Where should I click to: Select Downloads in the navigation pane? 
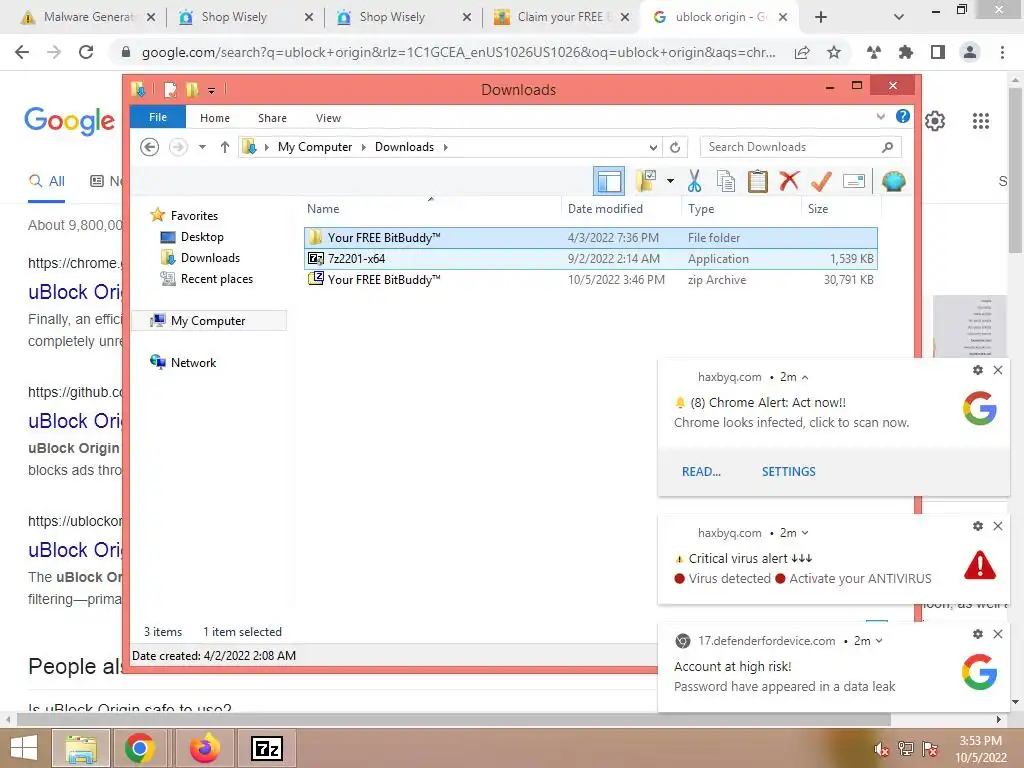click(x=210, y=257)
